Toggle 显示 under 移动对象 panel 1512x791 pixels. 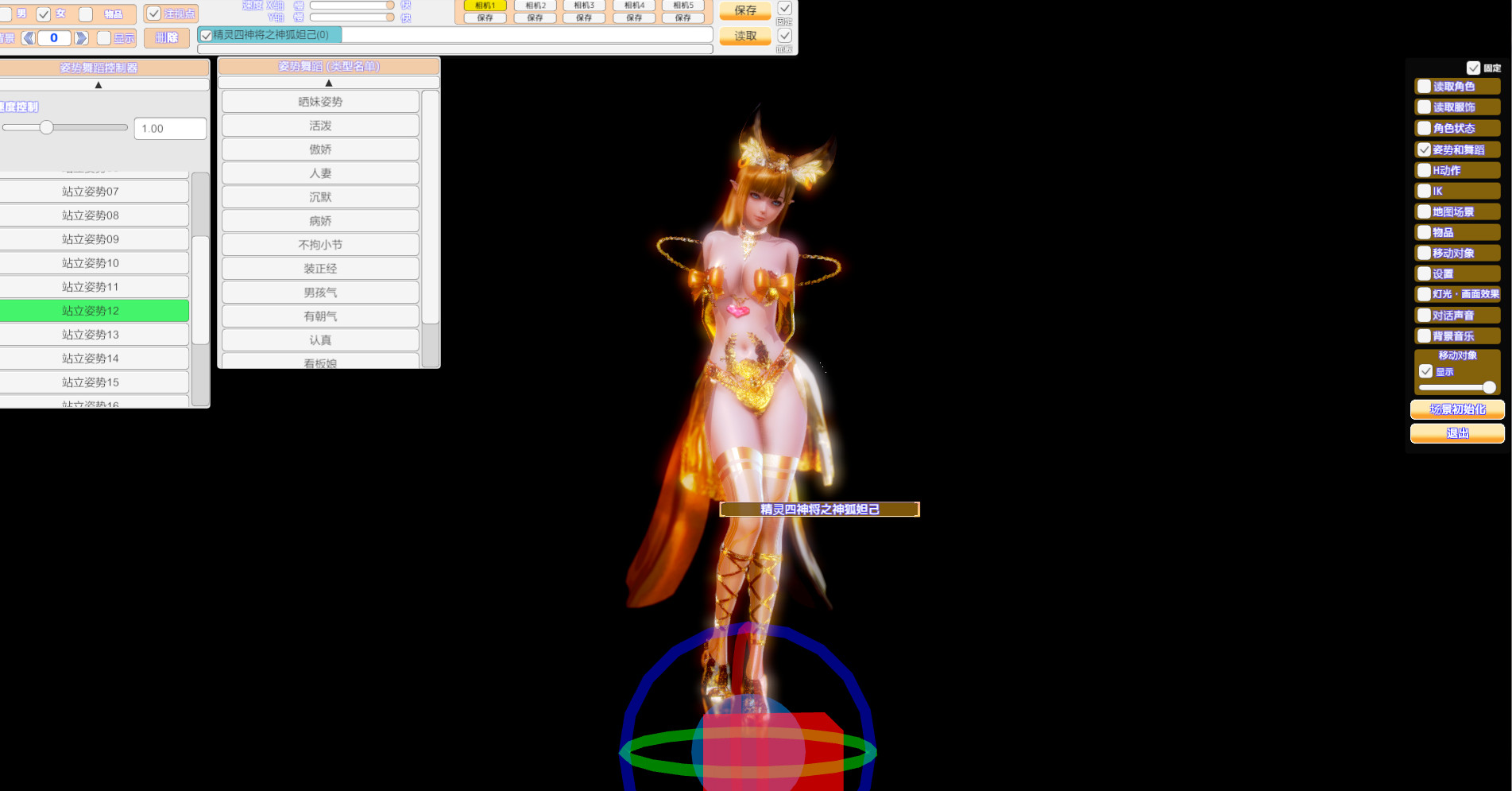click(1426, 371)
